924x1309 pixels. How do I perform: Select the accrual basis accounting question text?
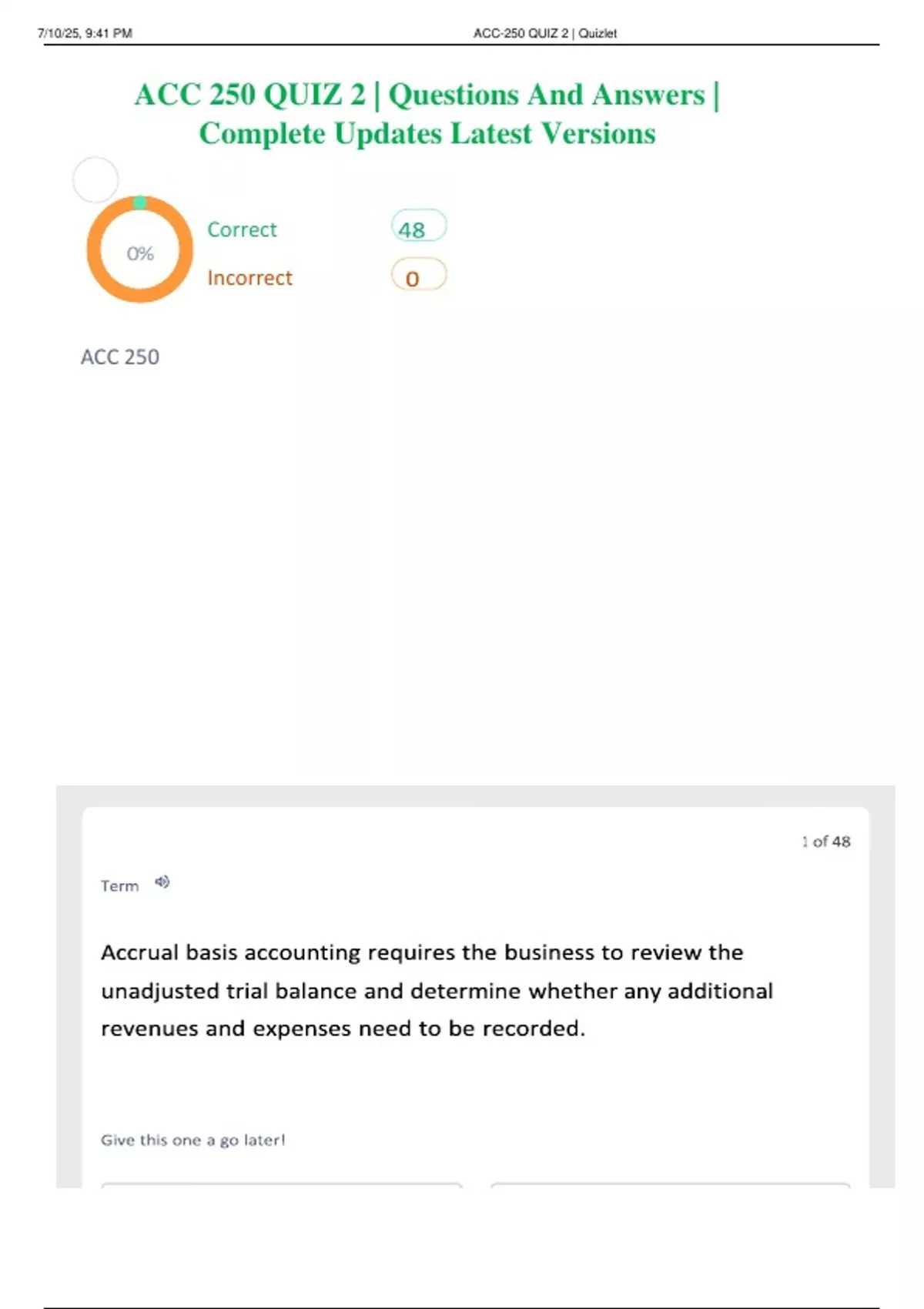tap(437, 990)
